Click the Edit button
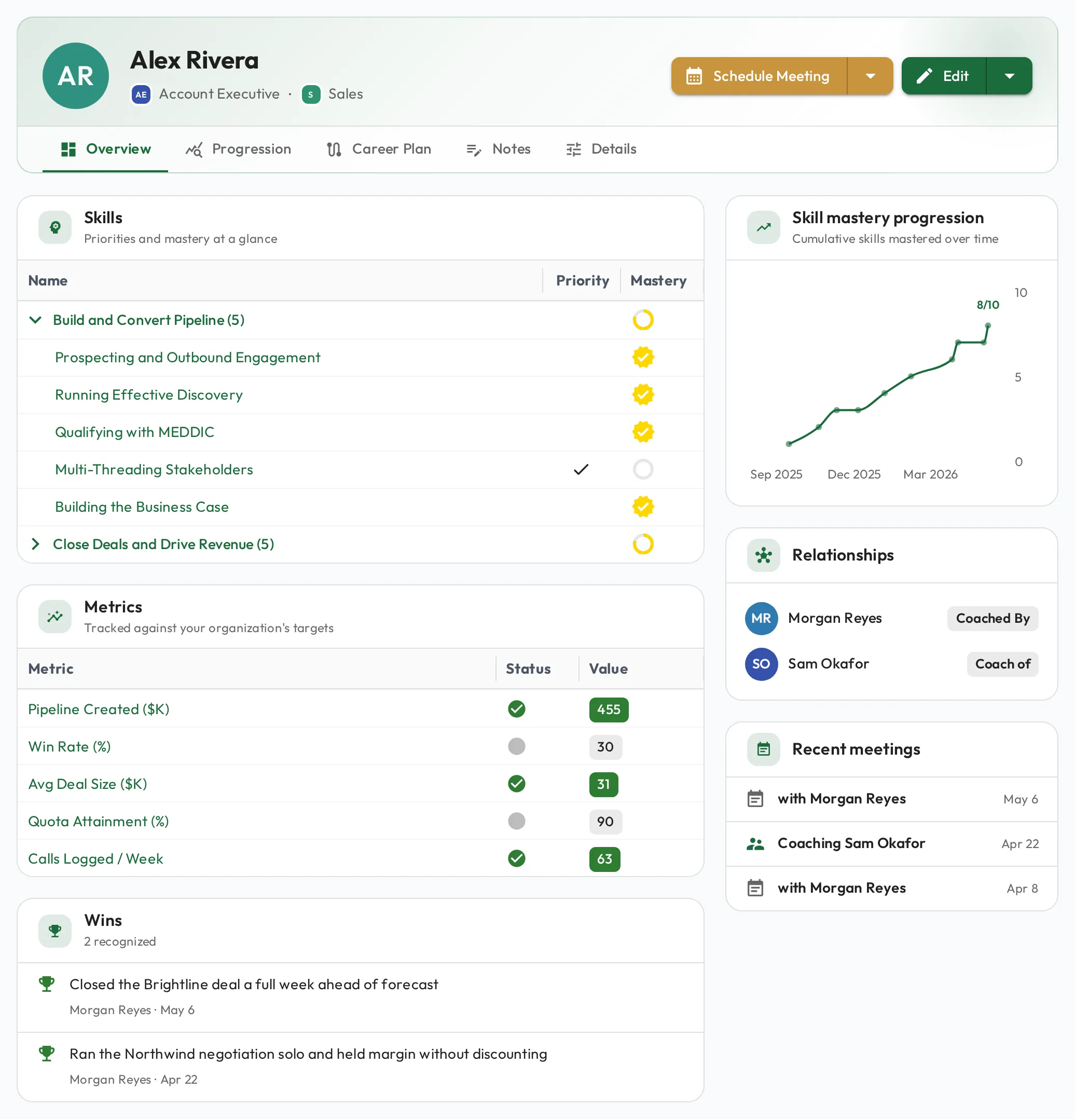Screen dimensions: 1075x1120 pyautogui.click(x=944, y=76)
